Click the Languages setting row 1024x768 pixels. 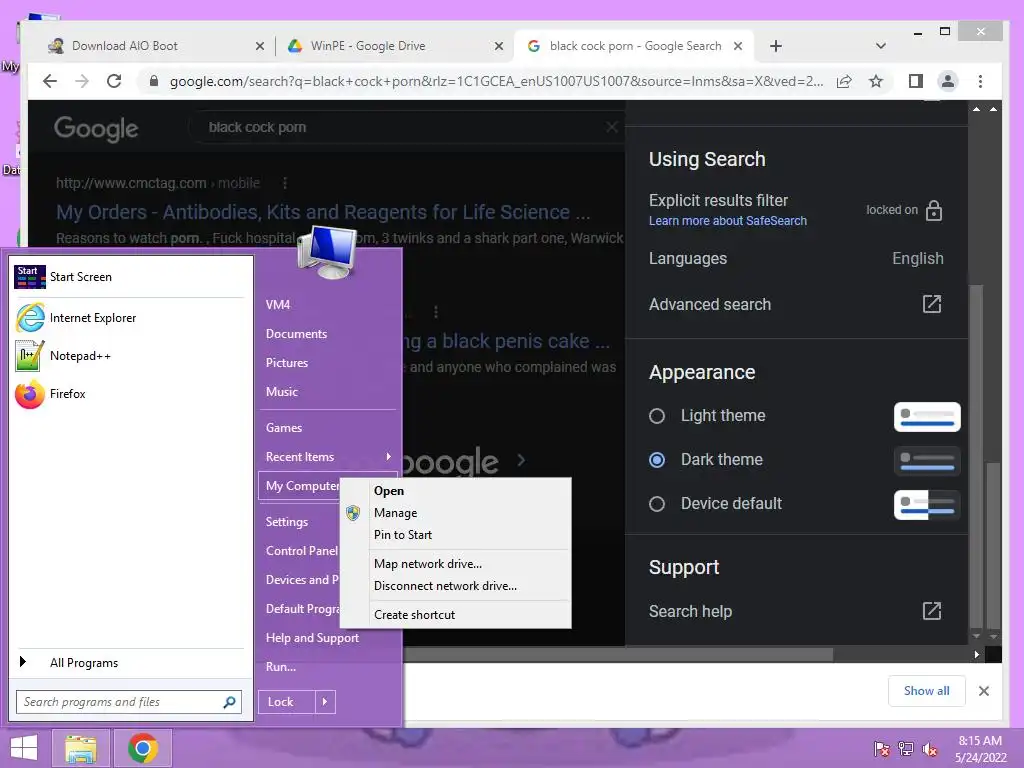796,259
